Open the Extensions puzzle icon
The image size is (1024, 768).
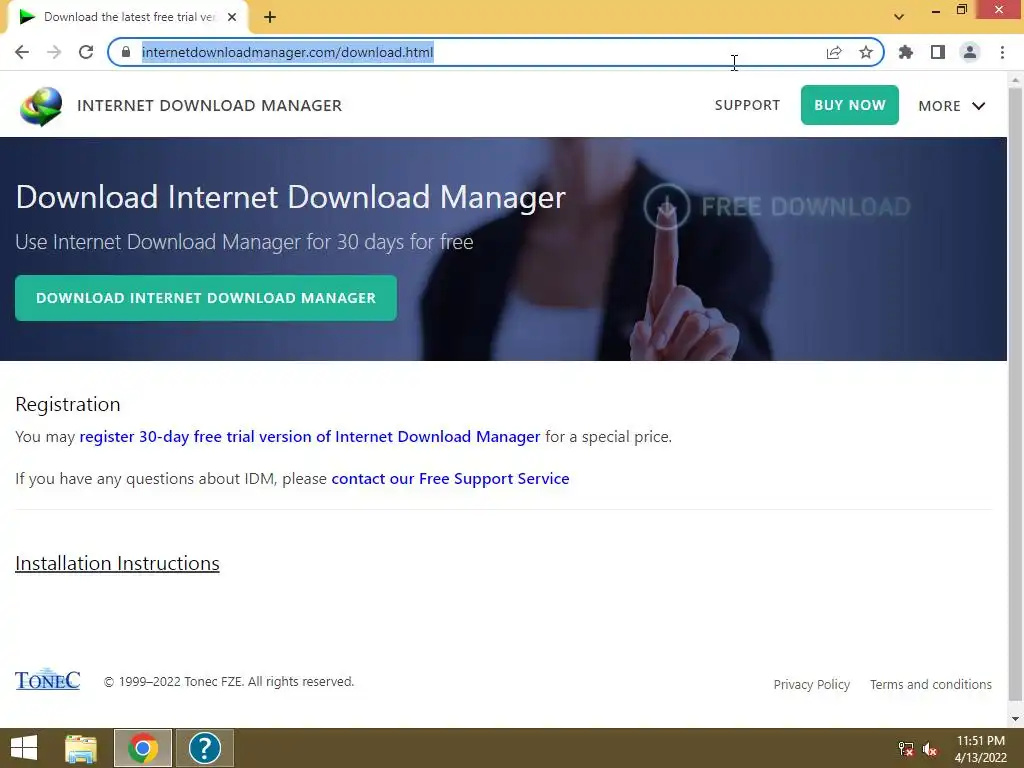pos(906,52)
